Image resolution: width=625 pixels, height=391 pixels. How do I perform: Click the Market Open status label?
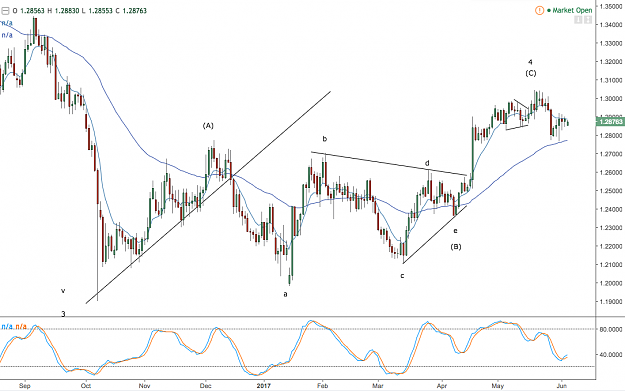click(572, 10)
